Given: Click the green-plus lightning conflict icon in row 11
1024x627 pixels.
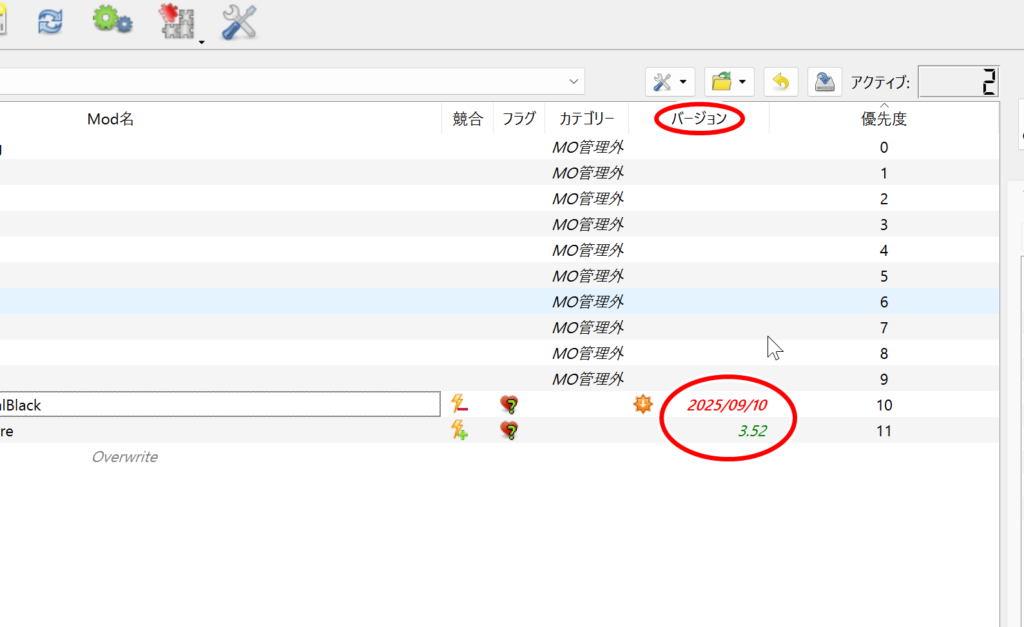Looking at the screenshot, I should [459, 431].
